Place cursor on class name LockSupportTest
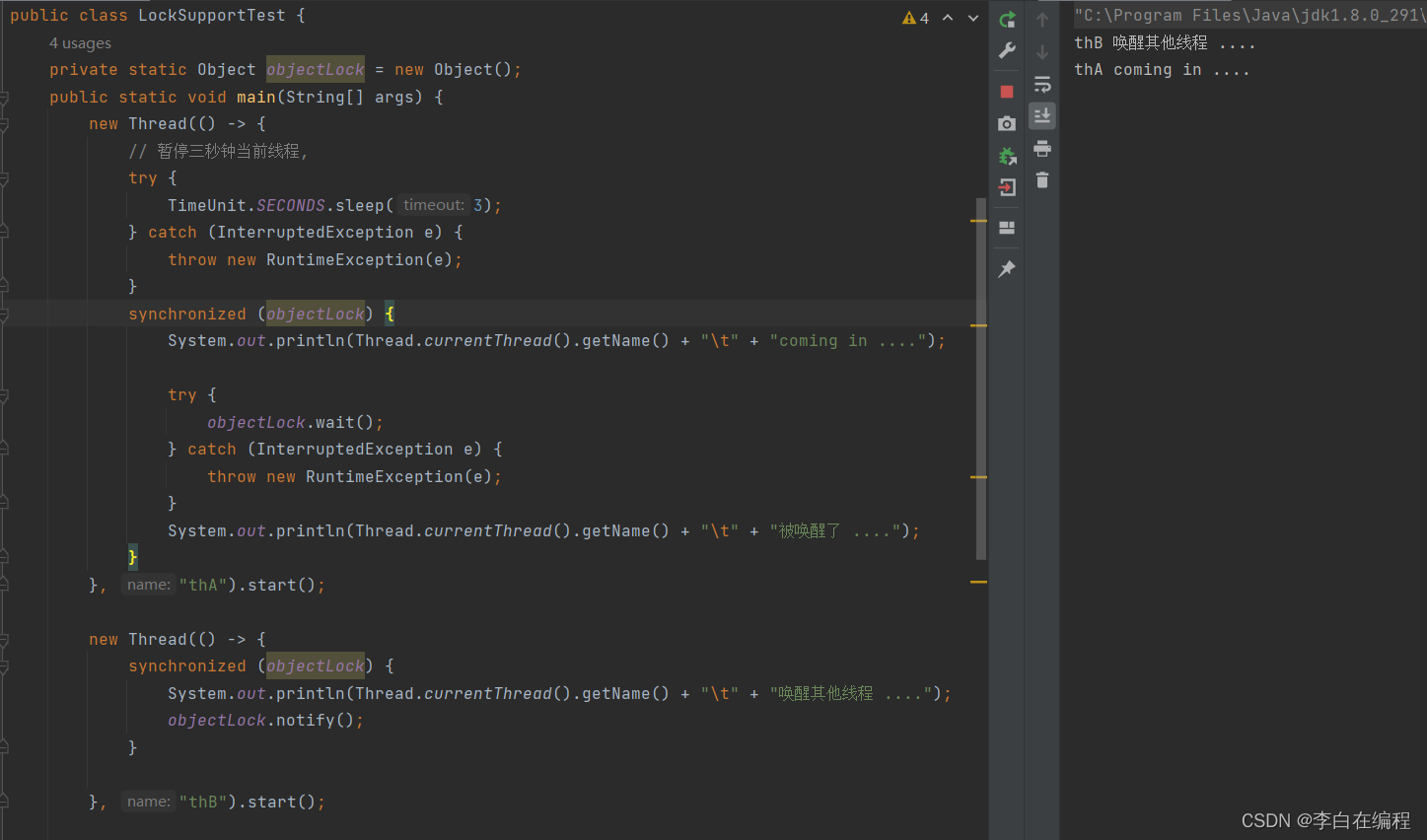Image resolution: width=1427 pixels, height=840 pixels. click(212, 16)
